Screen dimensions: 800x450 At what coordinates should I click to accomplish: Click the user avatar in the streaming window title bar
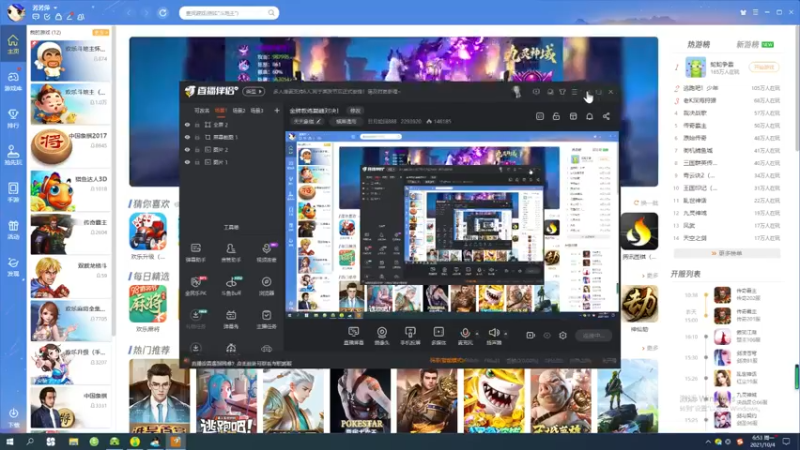point(516,92)
